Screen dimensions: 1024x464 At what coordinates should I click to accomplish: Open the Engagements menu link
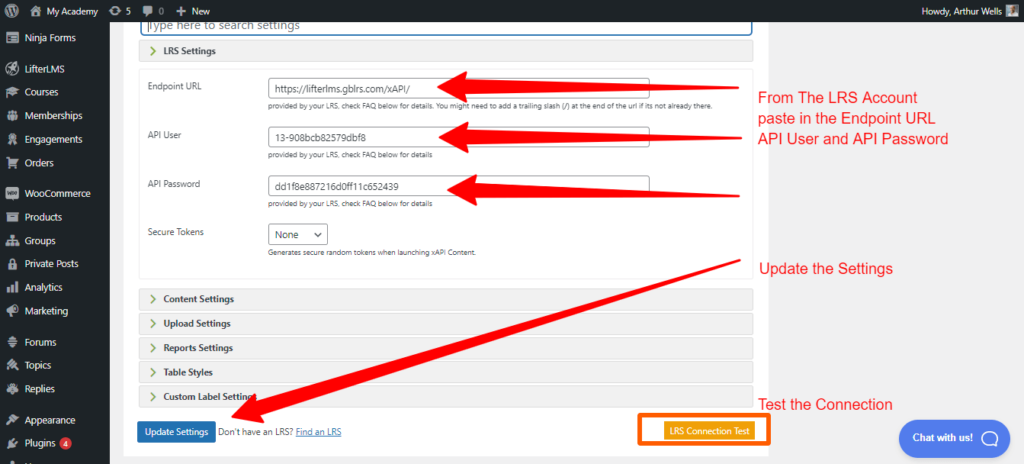click(55, 139)
